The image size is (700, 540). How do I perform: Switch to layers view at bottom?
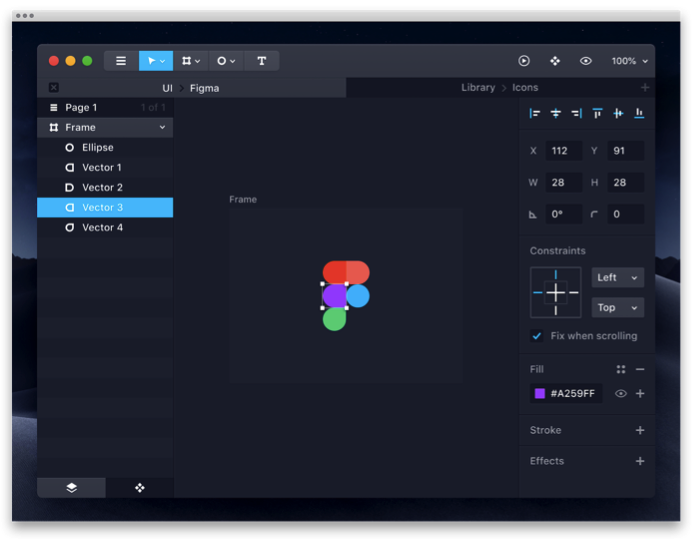pyautogui.click(x=72, y=488)
